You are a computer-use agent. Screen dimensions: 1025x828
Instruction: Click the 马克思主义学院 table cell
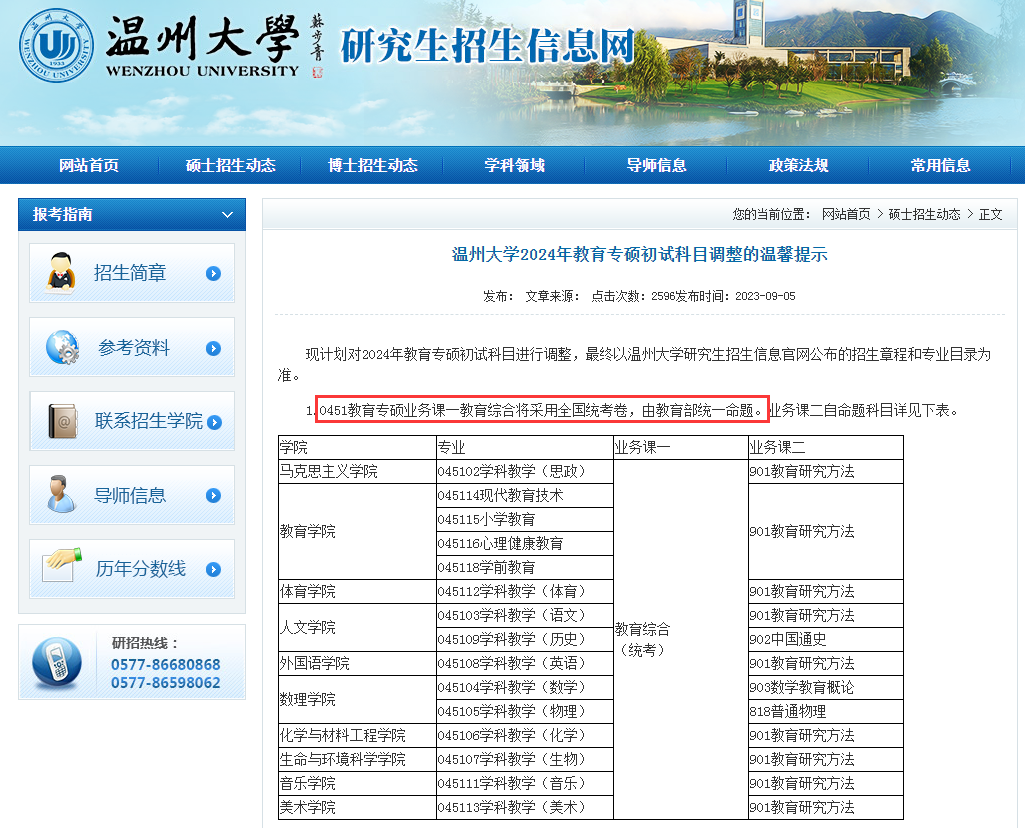tap(357, 471)
